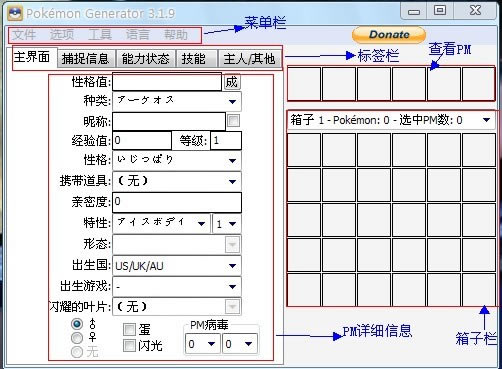The height and width of the screenshot is (369, 502).
Task: Select the female ♀ gender radio button
Action: coord(77,338)
